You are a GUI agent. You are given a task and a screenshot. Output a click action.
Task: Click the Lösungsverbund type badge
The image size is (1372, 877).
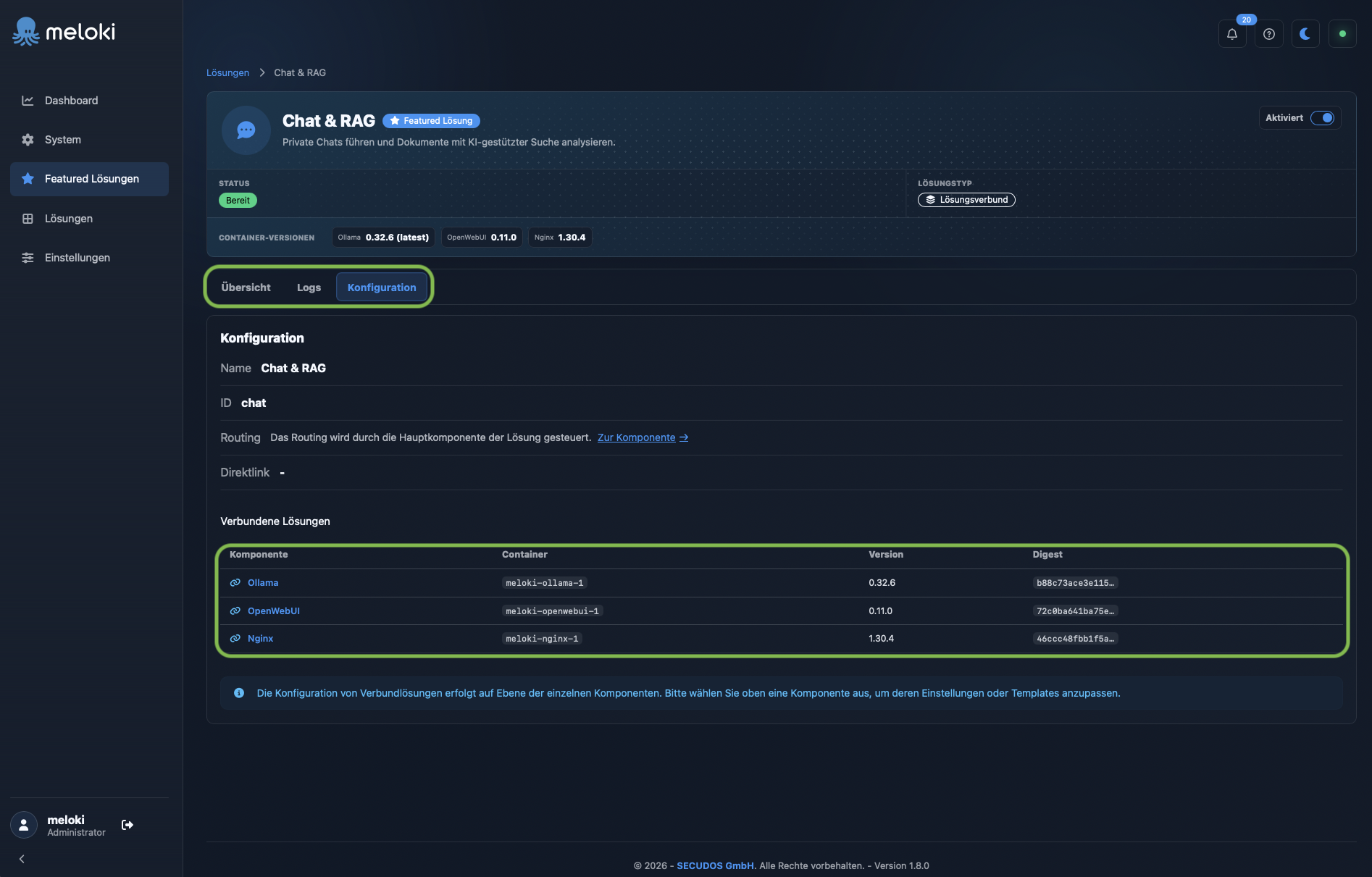(x=966, y=200)
